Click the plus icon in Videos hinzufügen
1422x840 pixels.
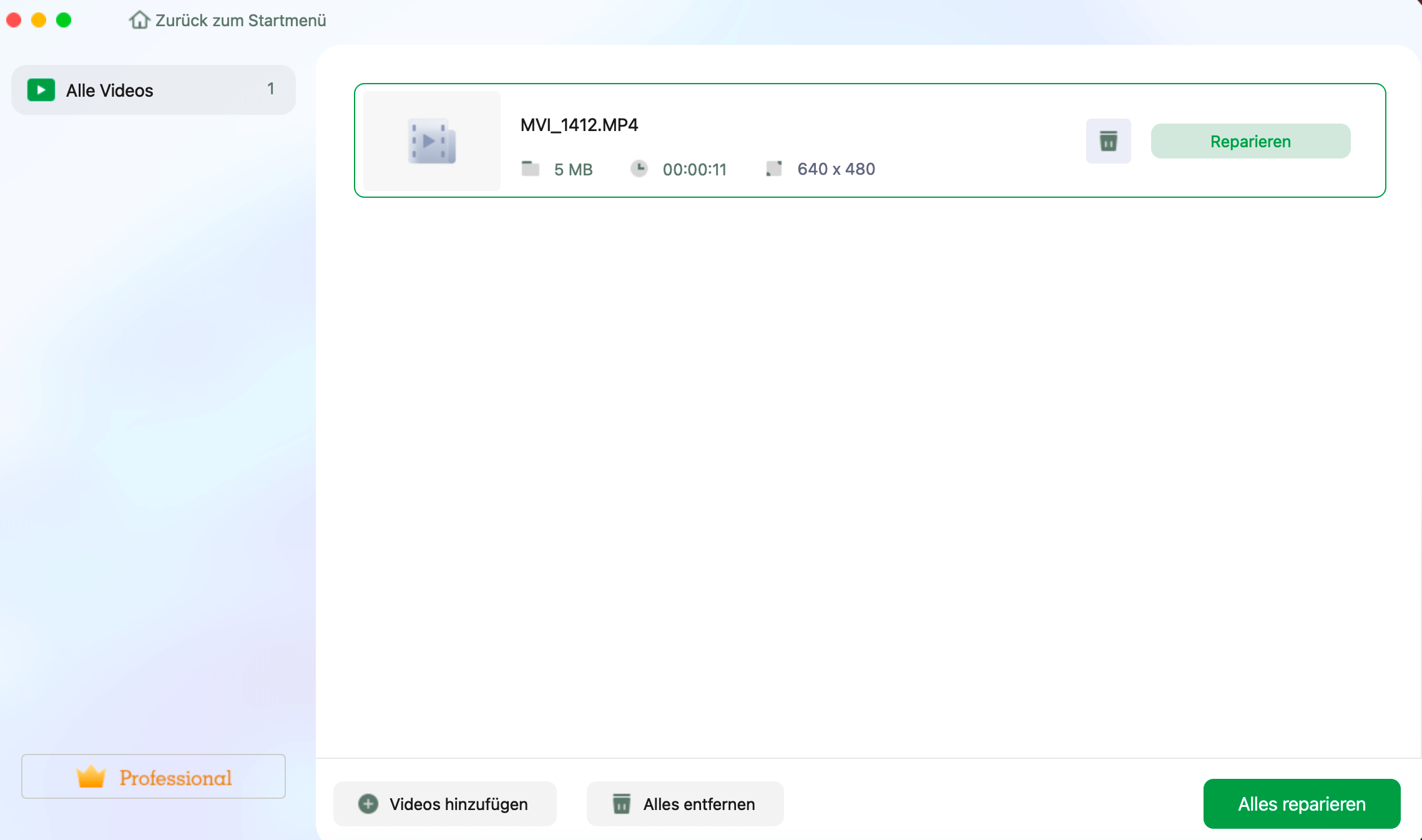pos(368,804)
